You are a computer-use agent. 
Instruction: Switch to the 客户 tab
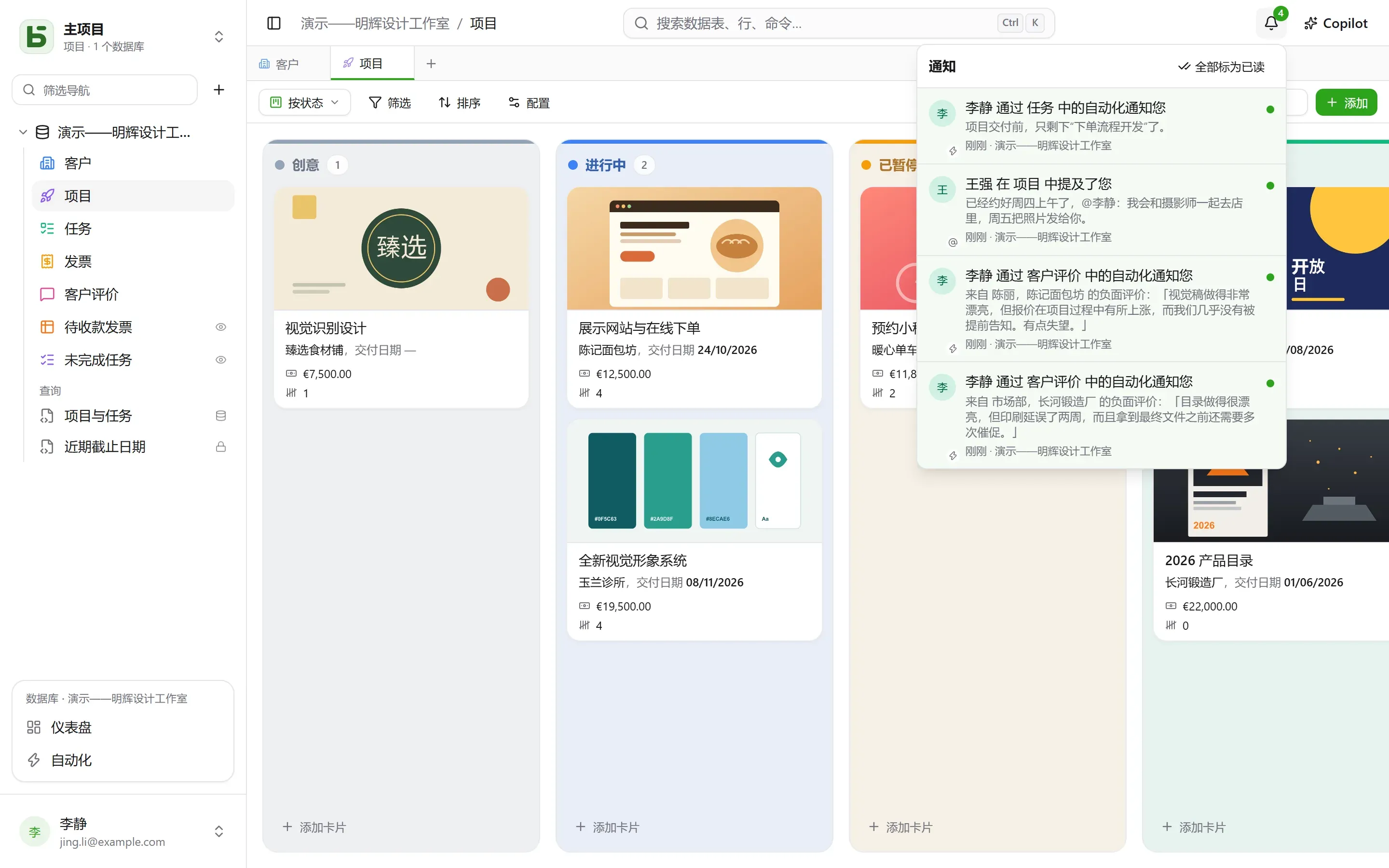[288, 64]
